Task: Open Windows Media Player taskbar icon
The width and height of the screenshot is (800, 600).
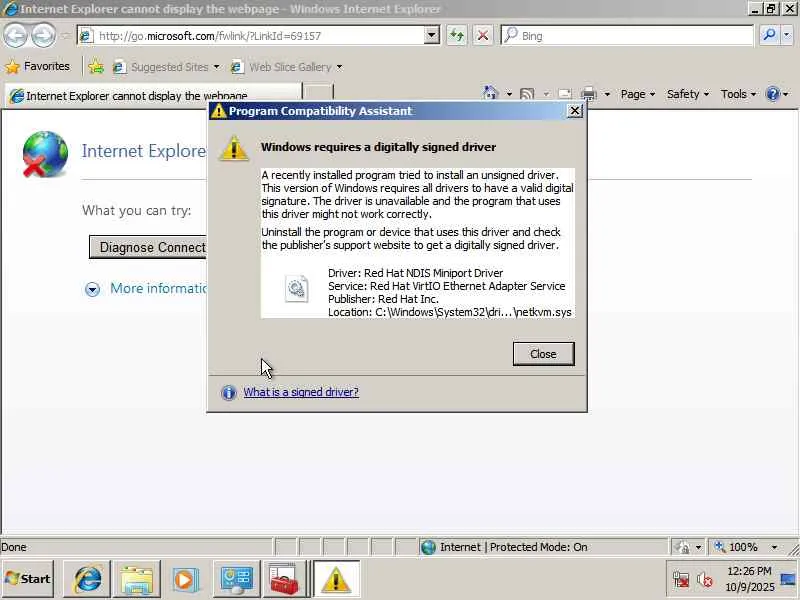Action: pos(185,579)
